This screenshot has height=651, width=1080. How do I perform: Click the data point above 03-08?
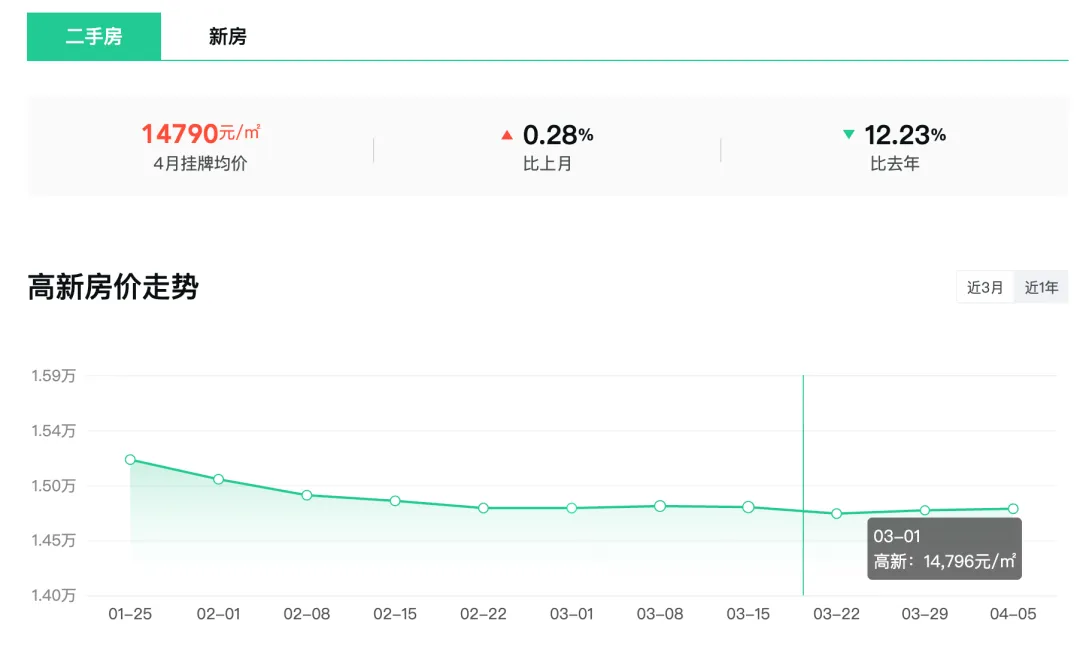pos(660,506)
